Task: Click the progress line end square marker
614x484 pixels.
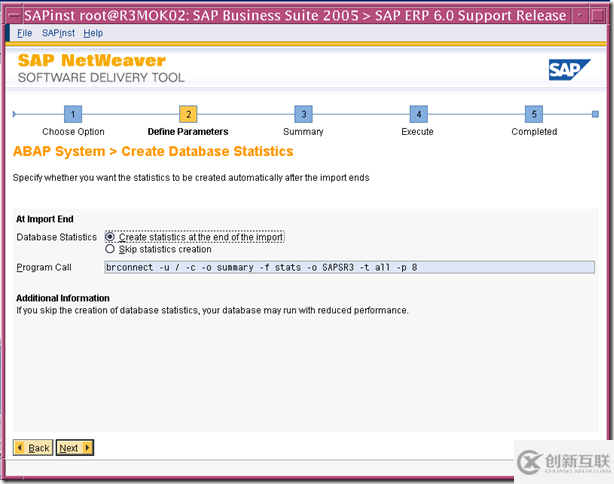Action: (x=595, y=114)
